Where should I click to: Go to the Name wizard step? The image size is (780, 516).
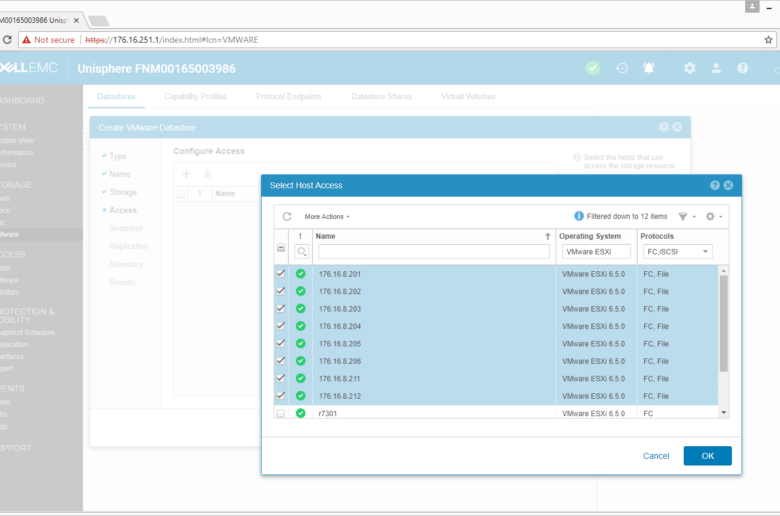(x=120, y=174)
